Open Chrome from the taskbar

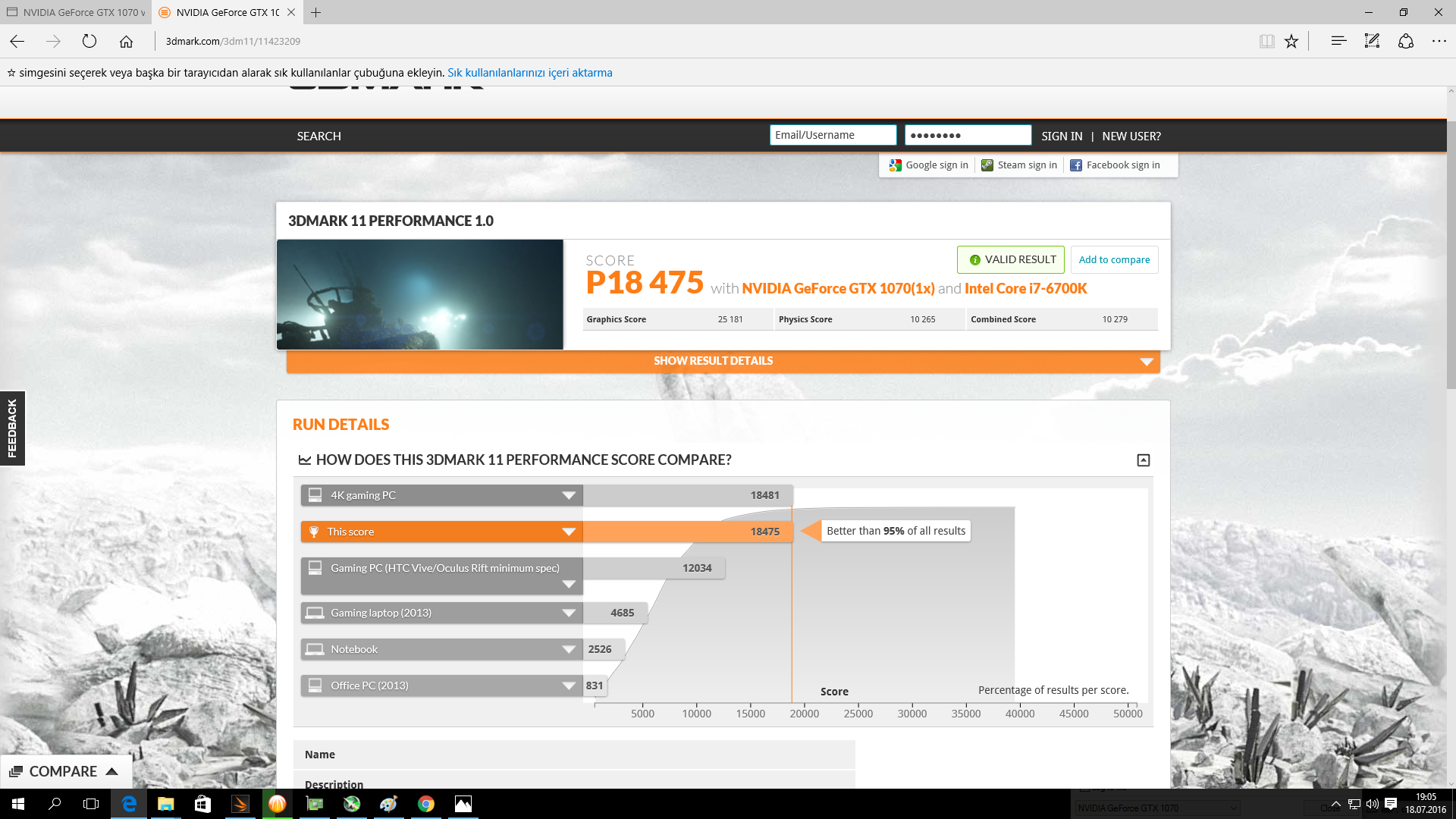[x=426, y=804]
